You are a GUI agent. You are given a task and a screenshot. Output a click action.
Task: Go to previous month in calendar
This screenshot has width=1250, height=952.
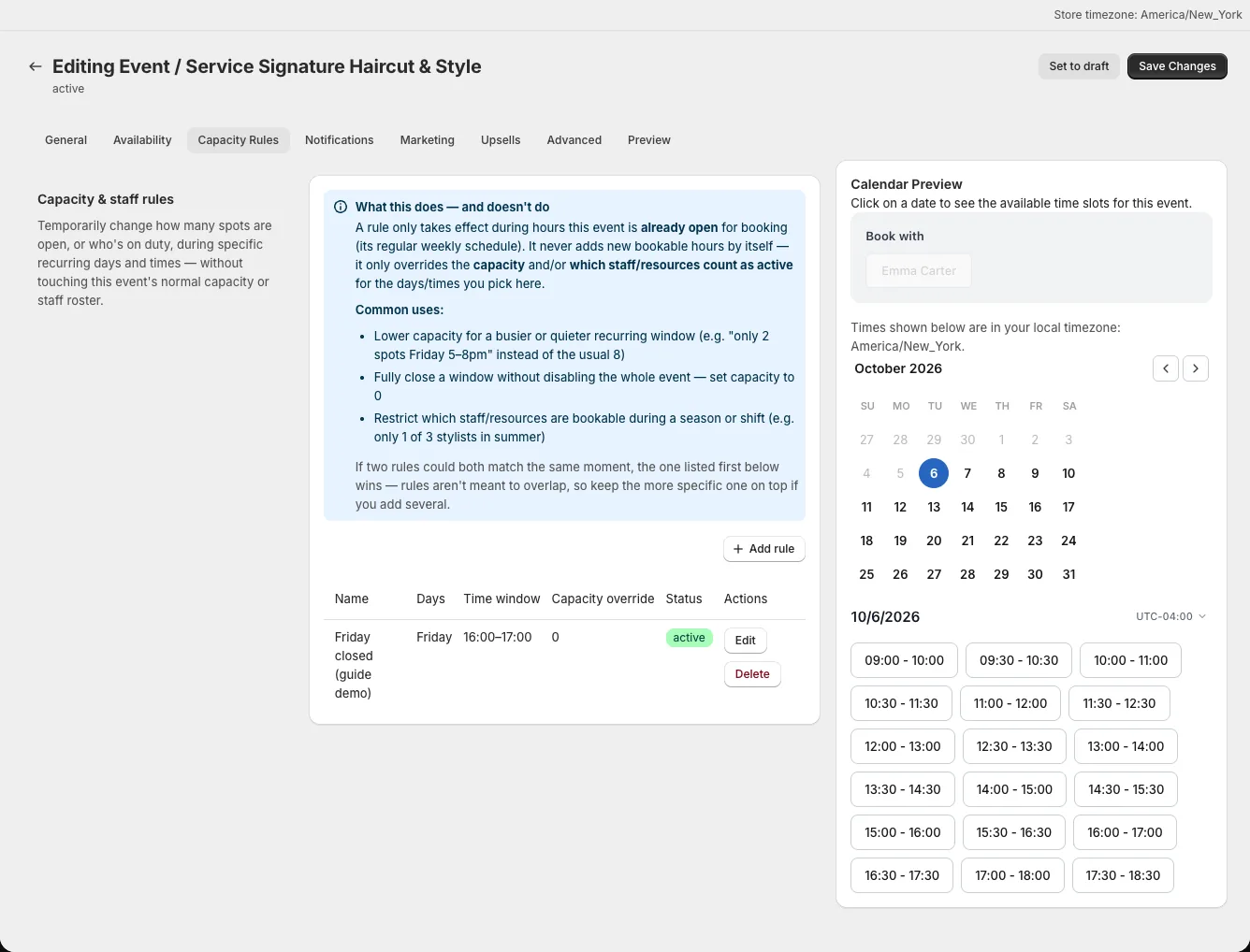coord(1166,368)
